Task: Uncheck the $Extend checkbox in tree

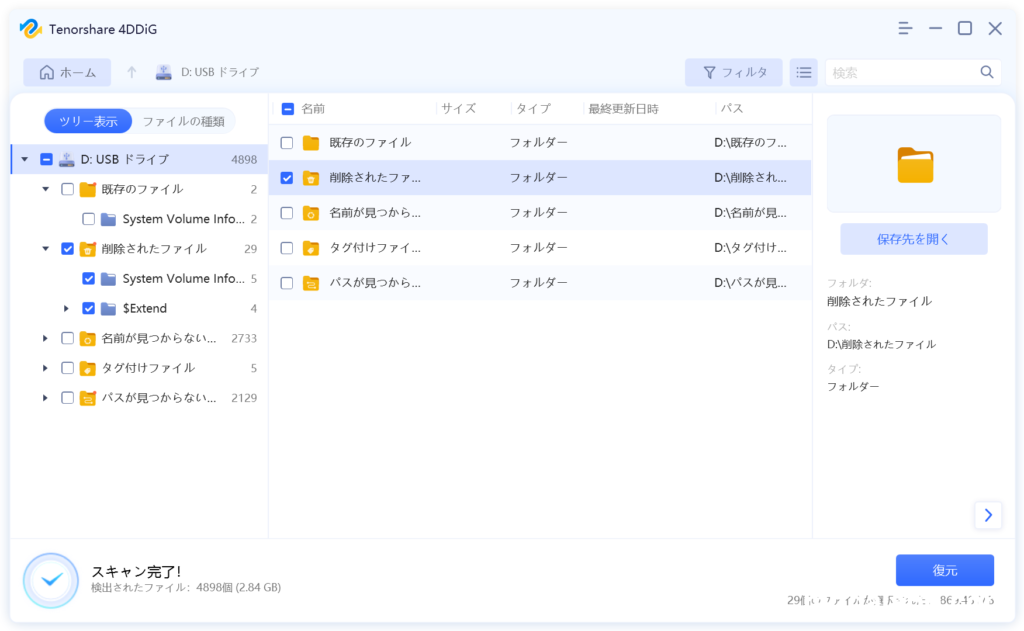Action: tap(88, 308)
